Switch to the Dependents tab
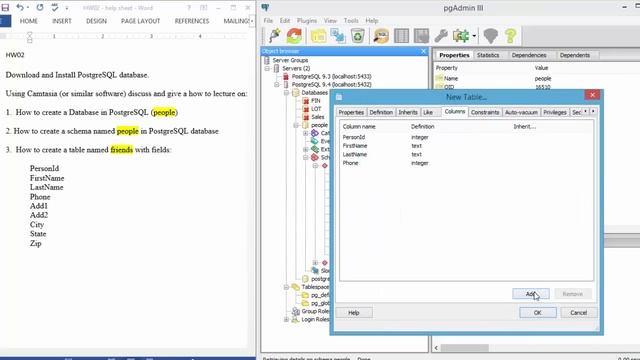Screen dimensions: 640x360 (x=575, y=55)
